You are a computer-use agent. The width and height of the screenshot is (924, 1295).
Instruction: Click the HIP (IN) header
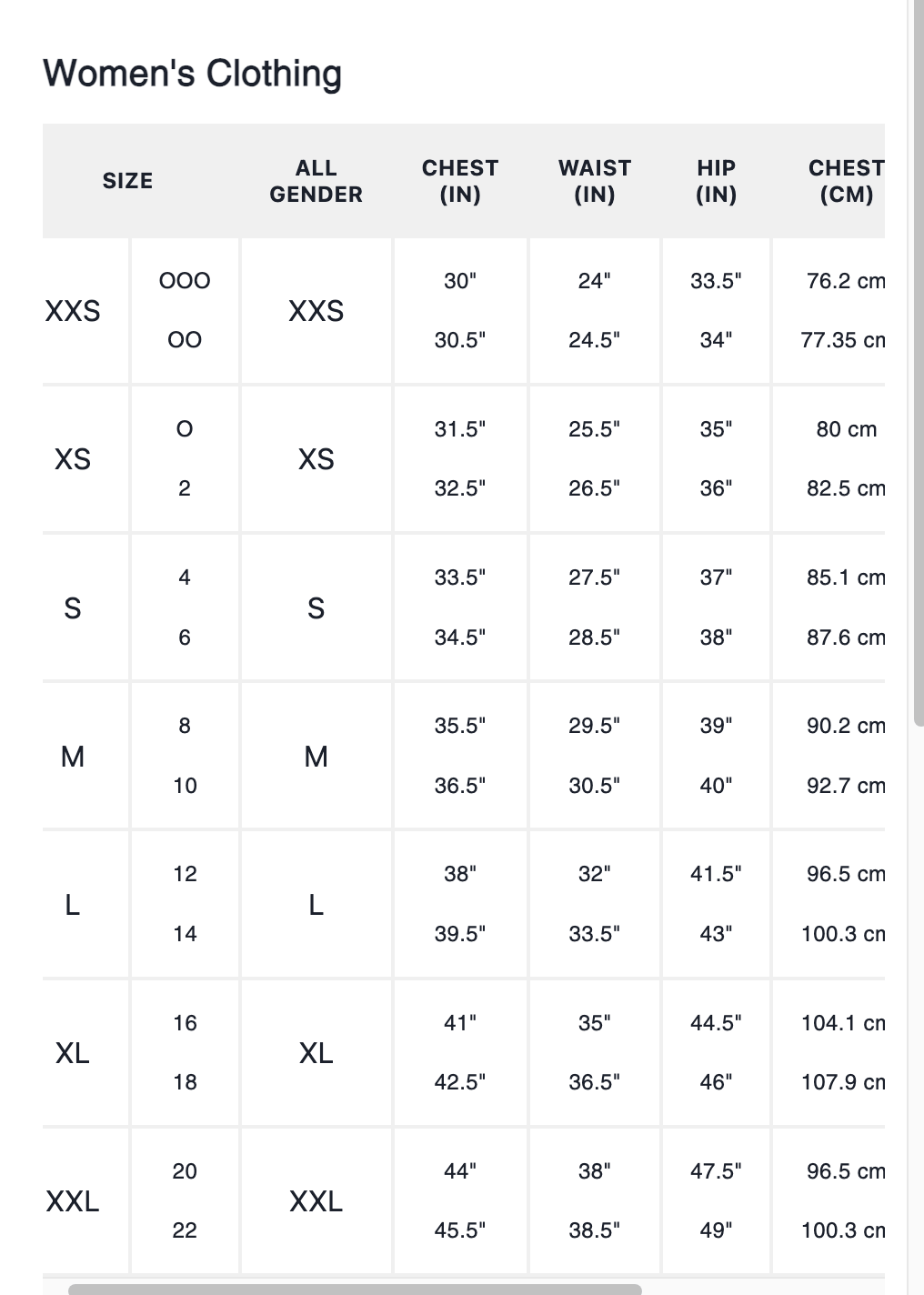click(x=716, y=181)
